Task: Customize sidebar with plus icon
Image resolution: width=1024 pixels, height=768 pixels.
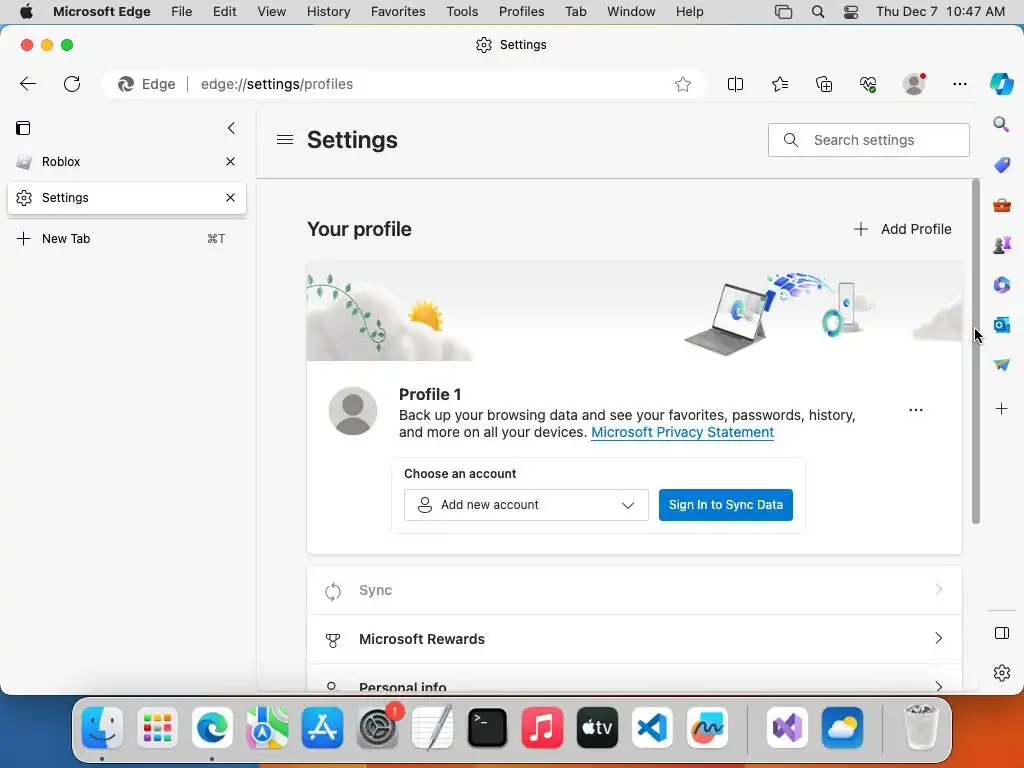Action: pyautogui.click(x=1002, y=409)
